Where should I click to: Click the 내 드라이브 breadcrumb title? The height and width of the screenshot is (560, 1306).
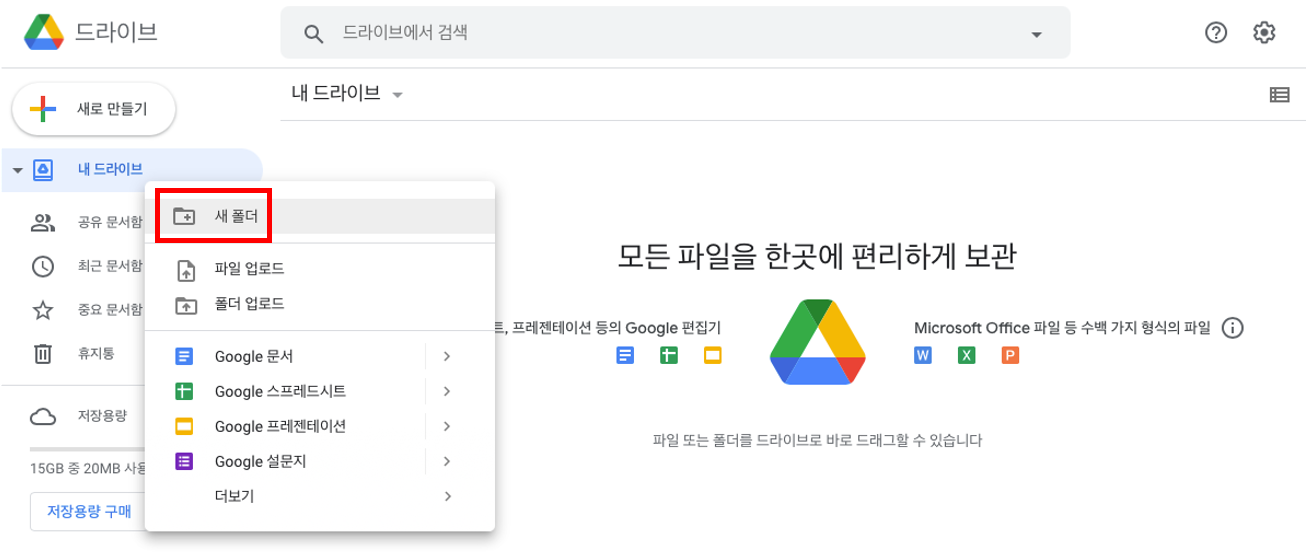[336, 94]
